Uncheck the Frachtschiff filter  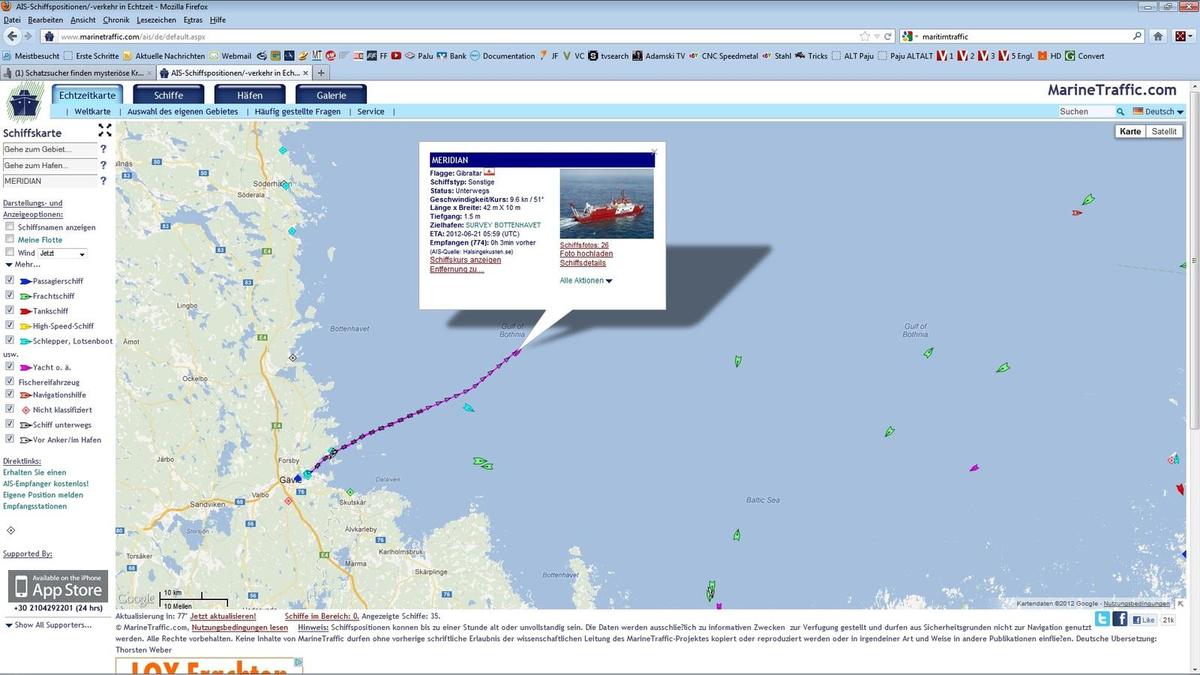point(10,296)
